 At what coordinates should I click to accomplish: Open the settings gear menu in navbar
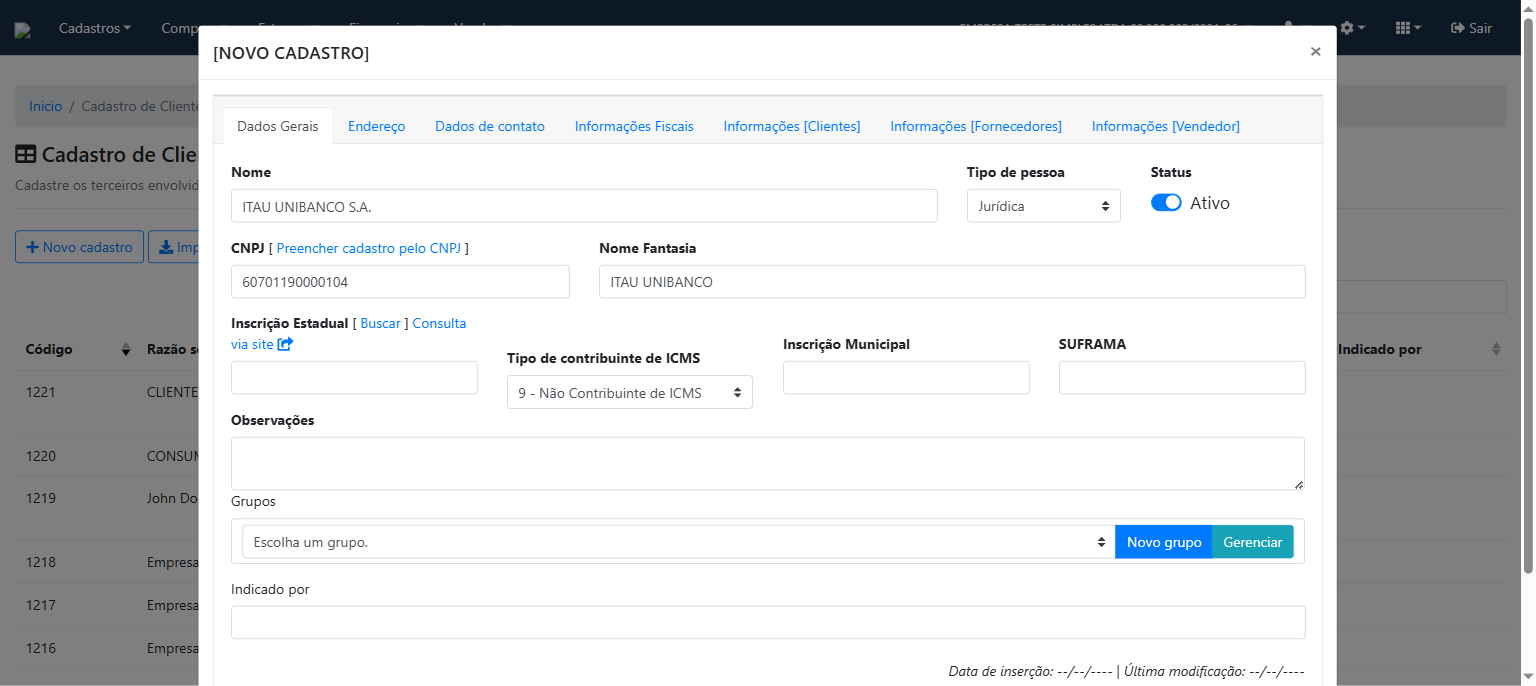click(1353, 28)
